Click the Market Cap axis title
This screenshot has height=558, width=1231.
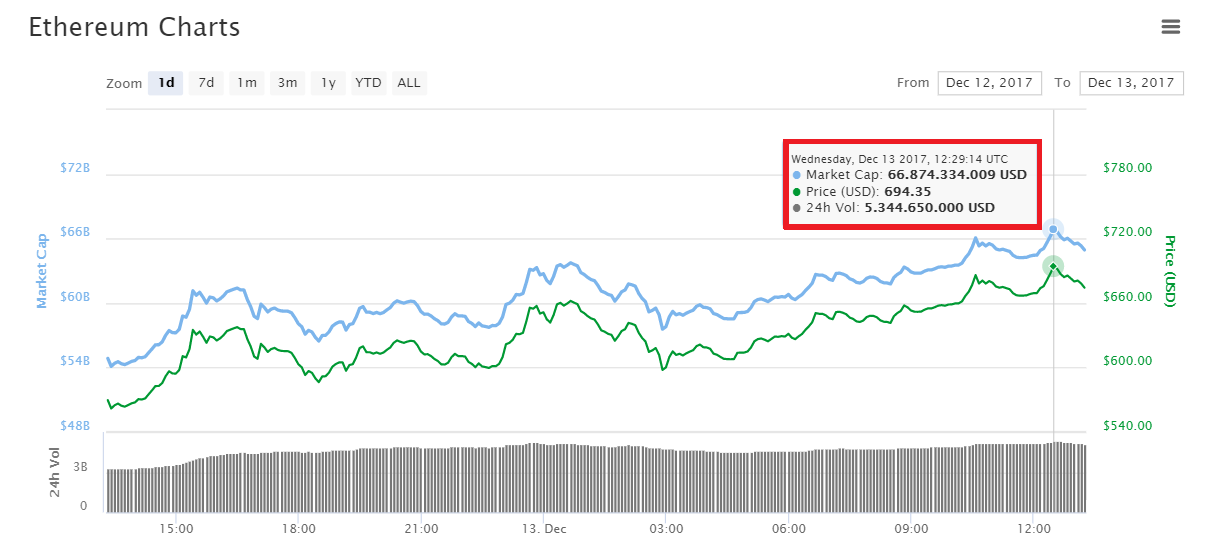(43, 270)
